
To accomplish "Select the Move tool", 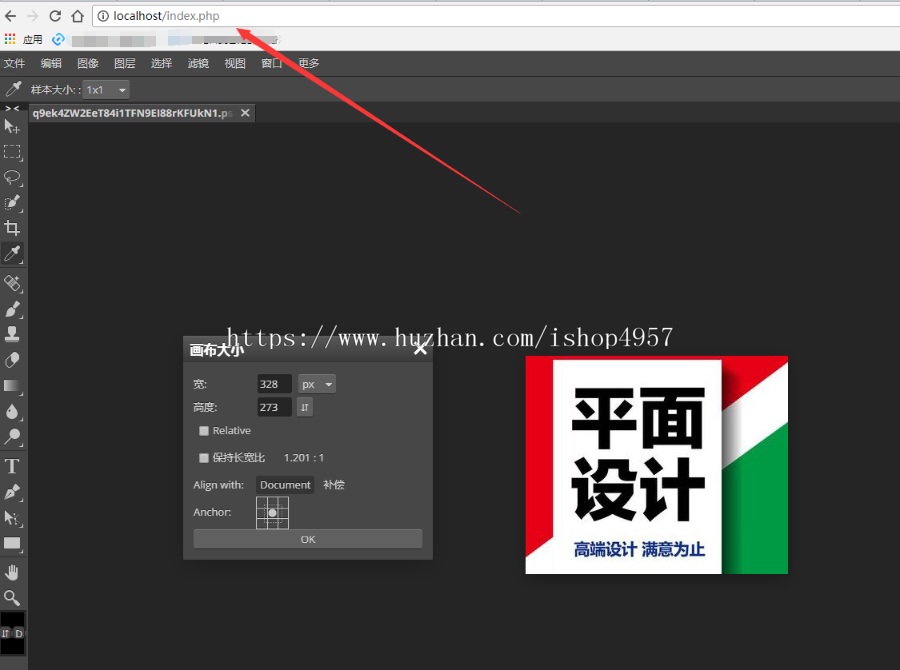I will (x=12, y=126).
